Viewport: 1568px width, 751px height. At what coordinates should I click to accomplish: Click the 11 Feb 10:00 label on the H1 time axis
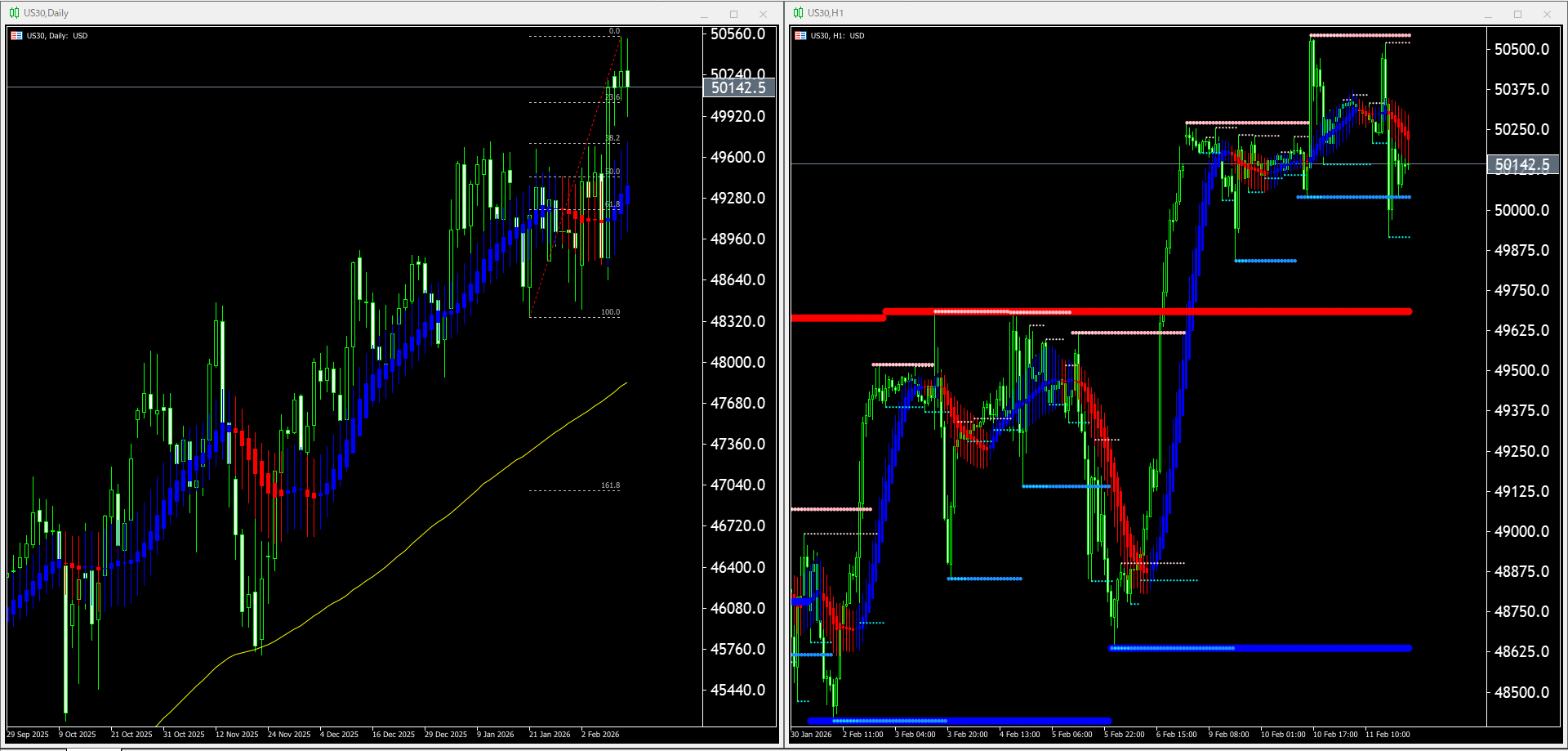(1388, 735)
